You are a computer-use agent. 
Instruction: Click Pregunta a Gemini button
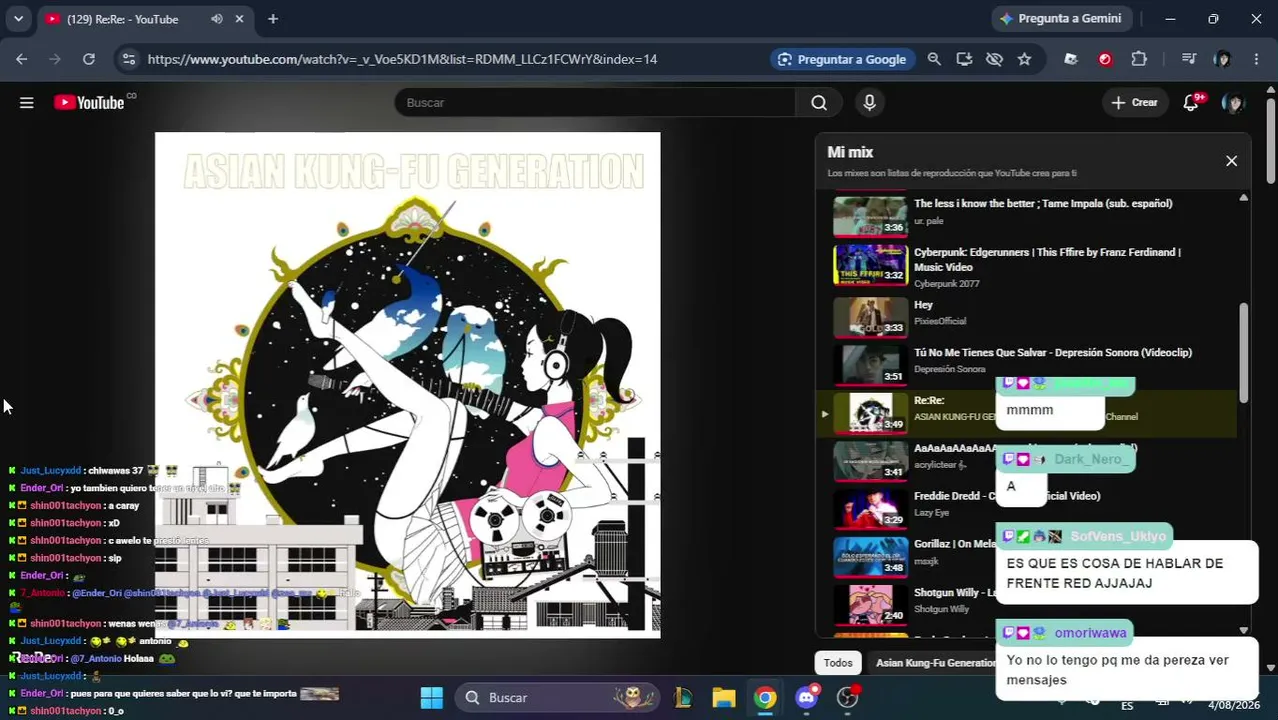(1060, 19)
